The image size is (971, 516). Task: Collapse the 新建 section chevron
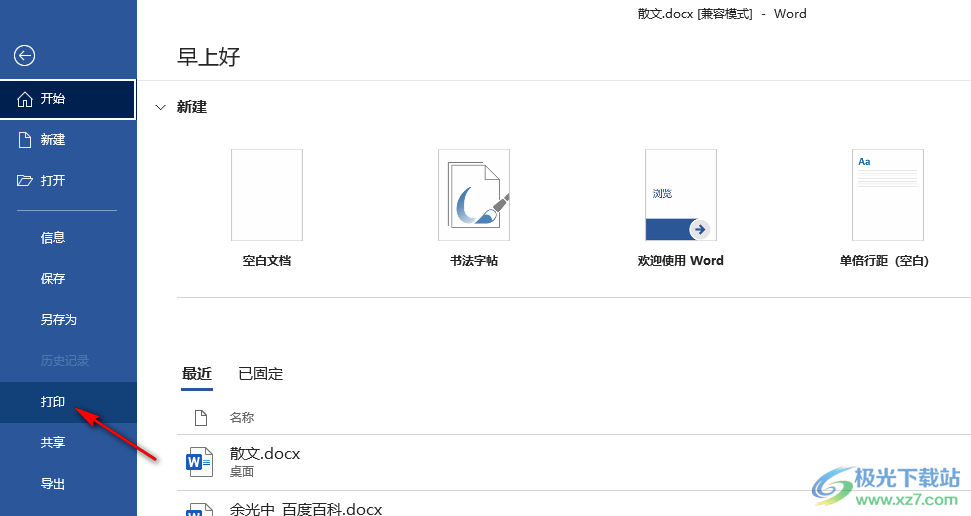point(161,107)
